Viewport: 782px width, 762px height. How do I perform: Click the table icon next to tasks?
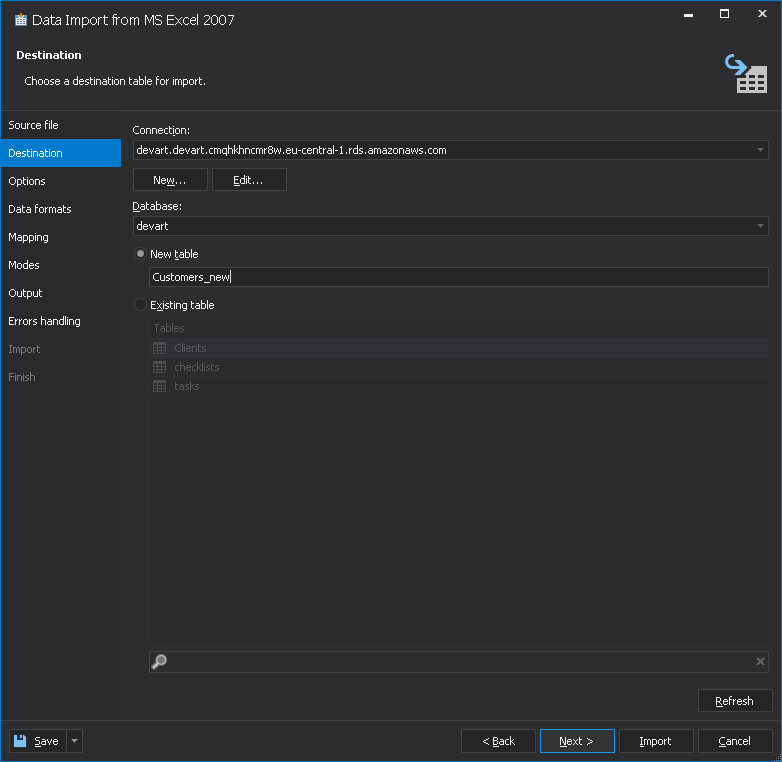(x=160, y=386)
